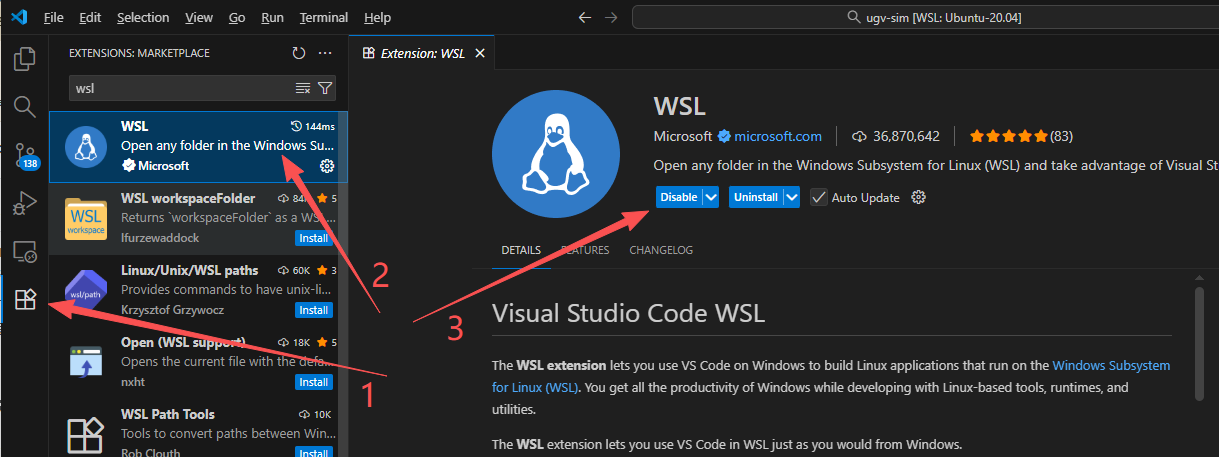Open manage gear for WSL list item
Viewport: 1219px width, 457px height.
click(x=326, y=165)
